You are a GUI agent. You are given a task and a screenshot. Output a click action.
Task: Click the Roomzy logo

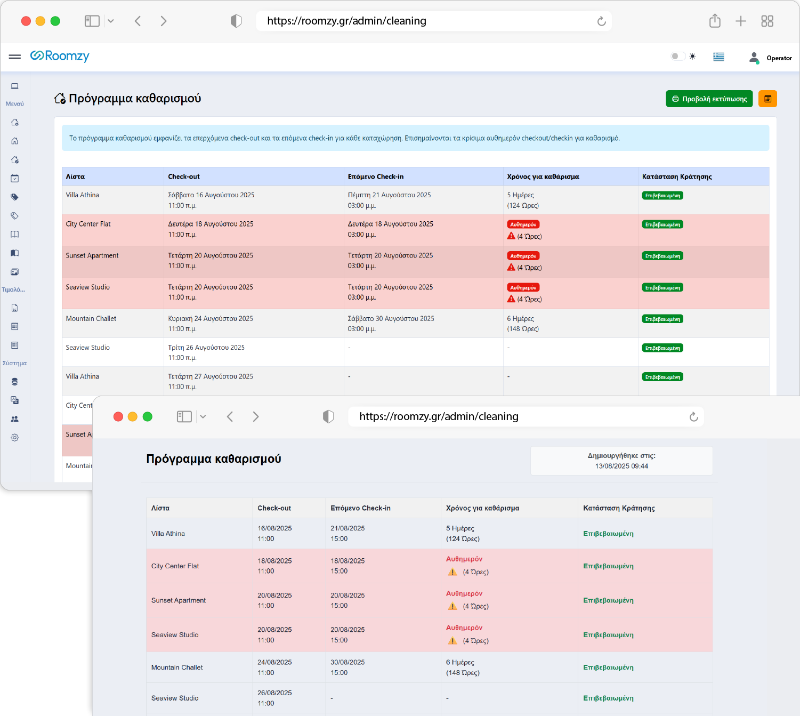[60, 57]
